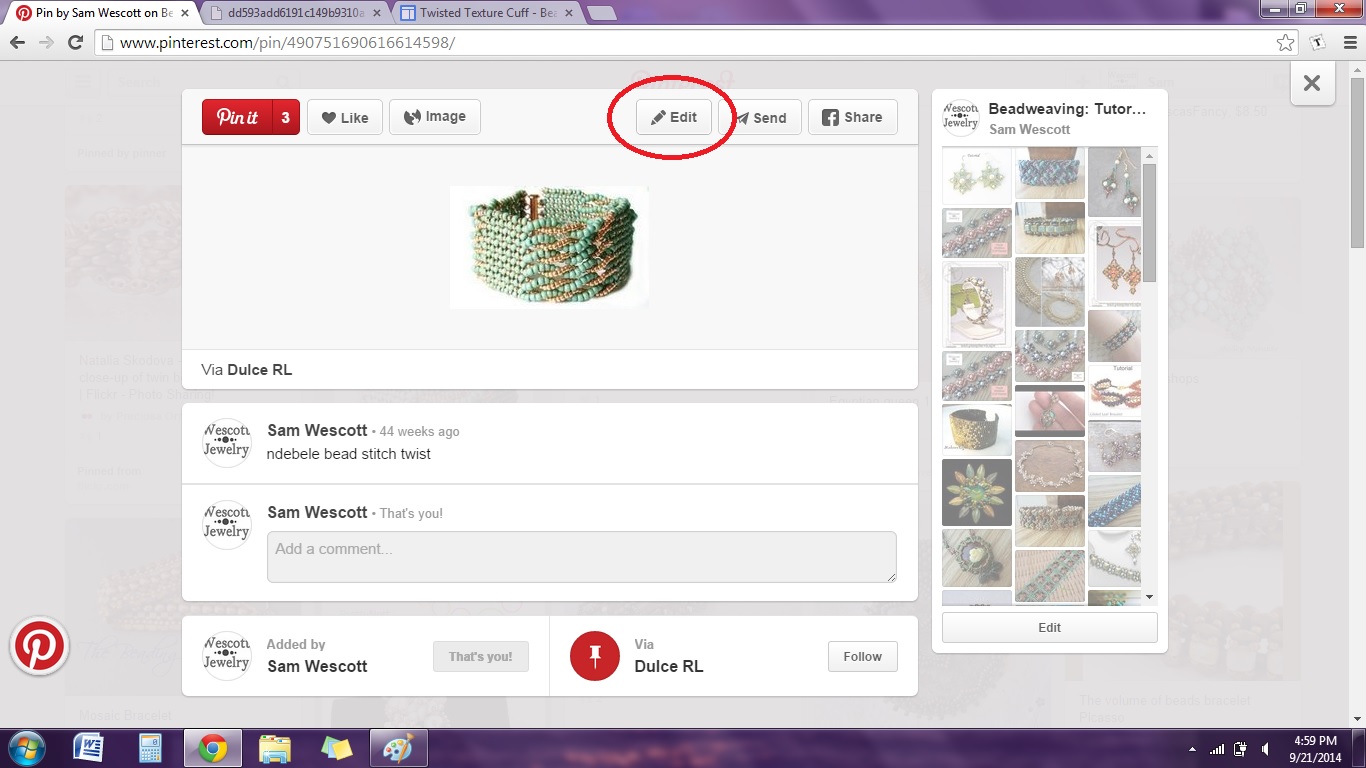This screenshot has height=768, width=1366.
Task: Click the floating Pinterest logo button
Action: click(39, 646)
